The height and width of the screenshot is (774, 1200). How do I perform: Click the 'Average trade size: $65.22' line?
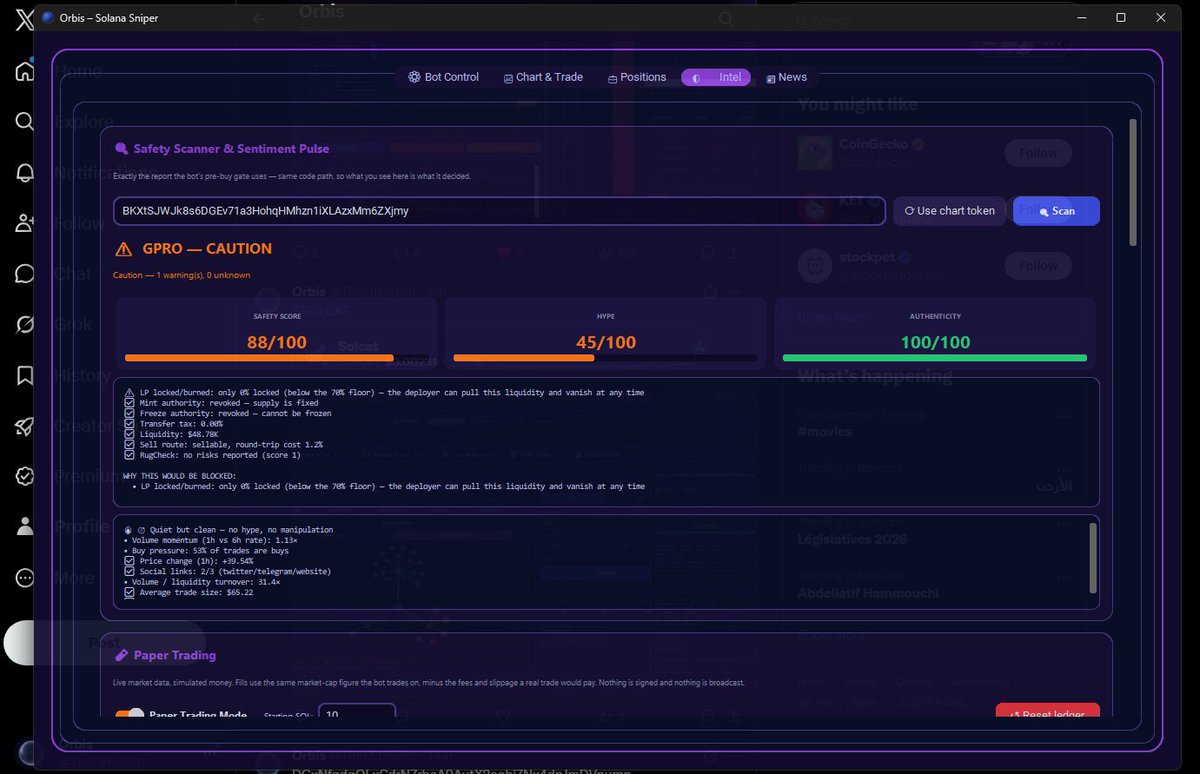click(189, 593)
